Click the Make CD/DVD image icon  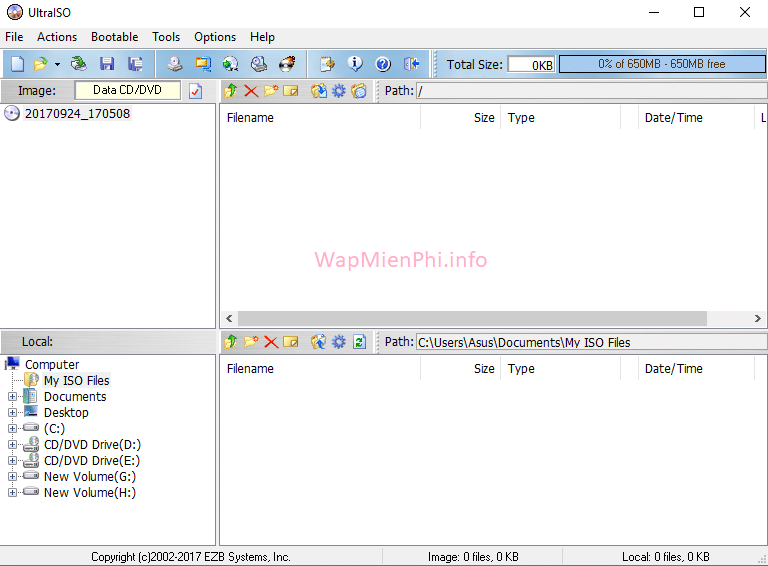tap(174, 64)
